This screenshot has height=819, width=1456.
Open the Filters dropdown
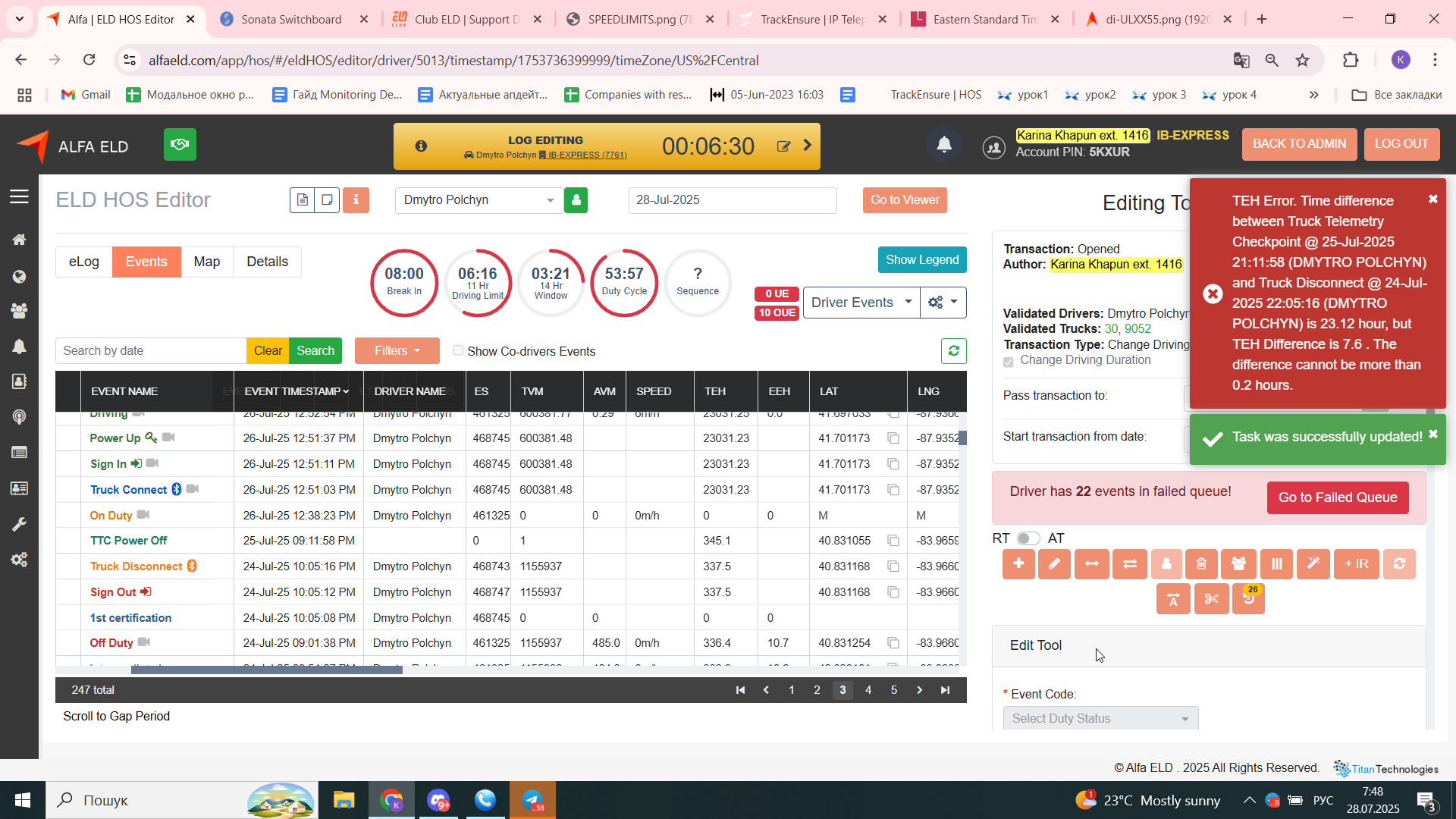pos(397,351)
